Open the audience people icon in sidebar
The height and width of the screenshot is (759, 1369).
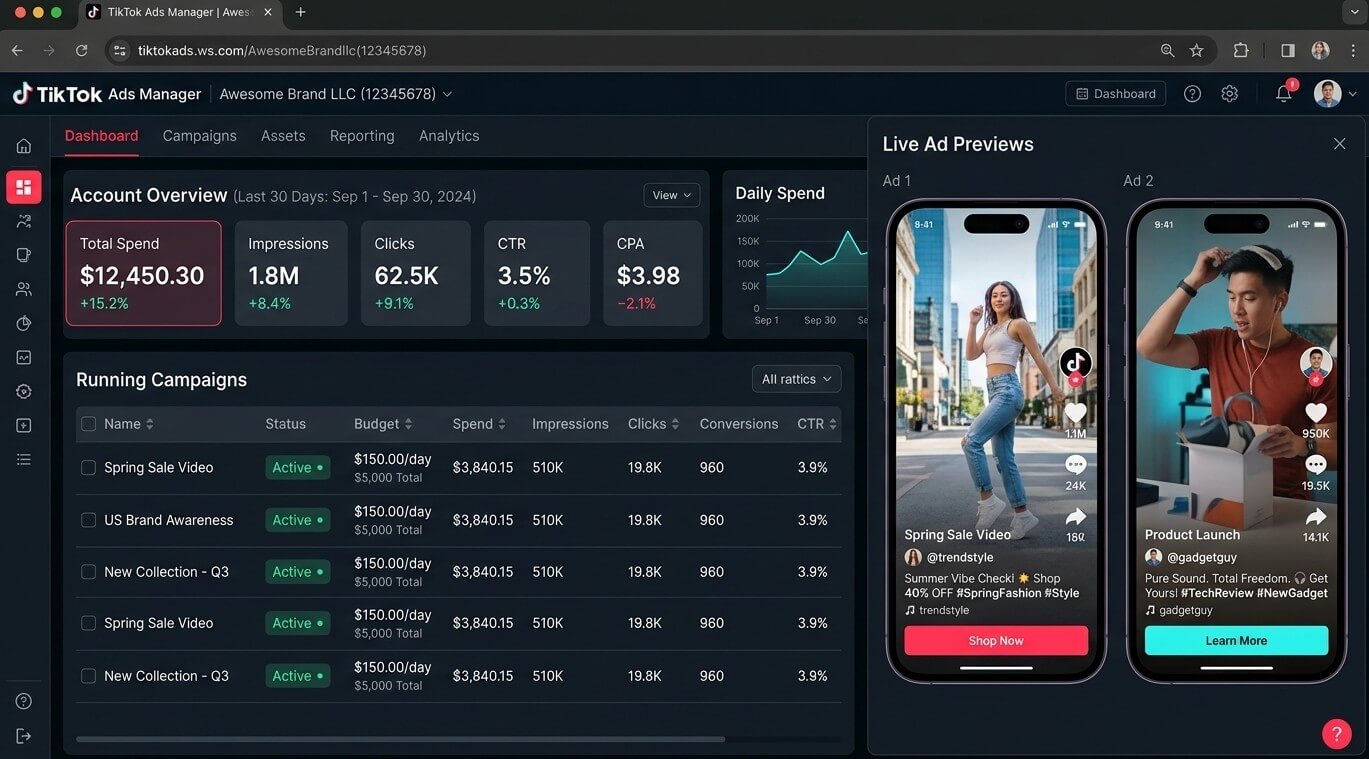[x=24, y=289]
